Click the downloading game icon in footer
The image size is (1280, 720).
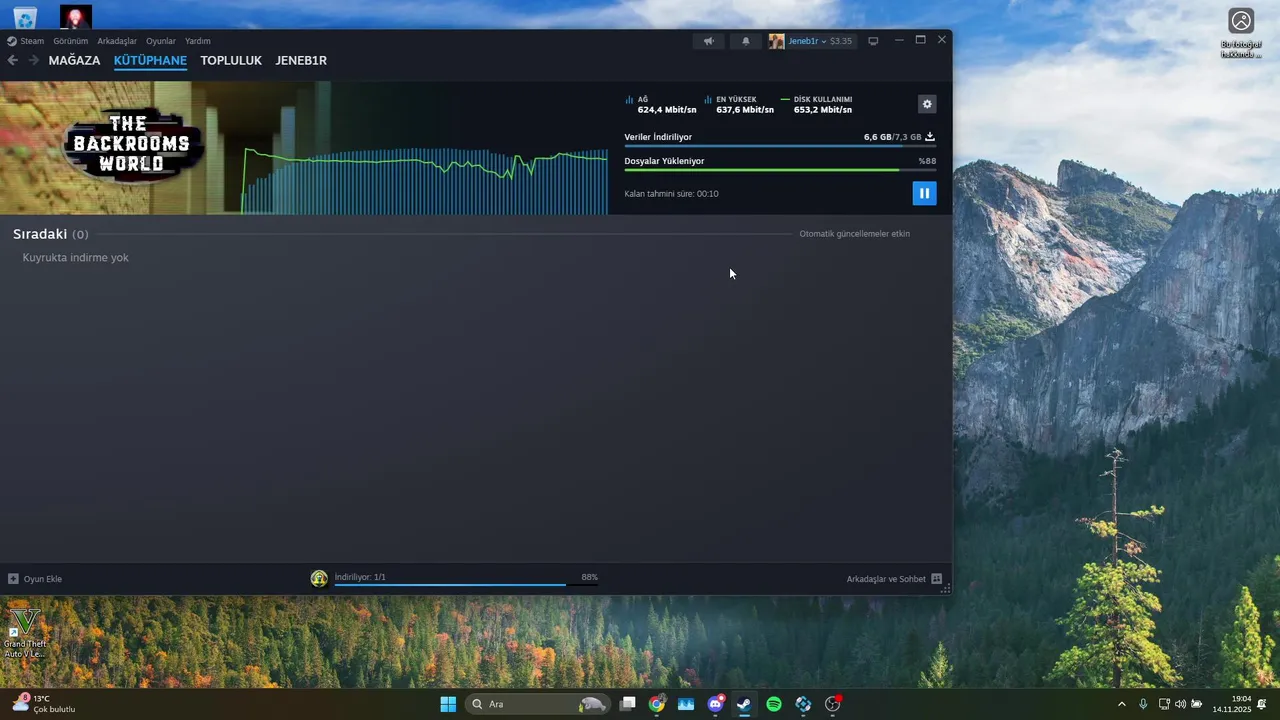tap(319, 578)
